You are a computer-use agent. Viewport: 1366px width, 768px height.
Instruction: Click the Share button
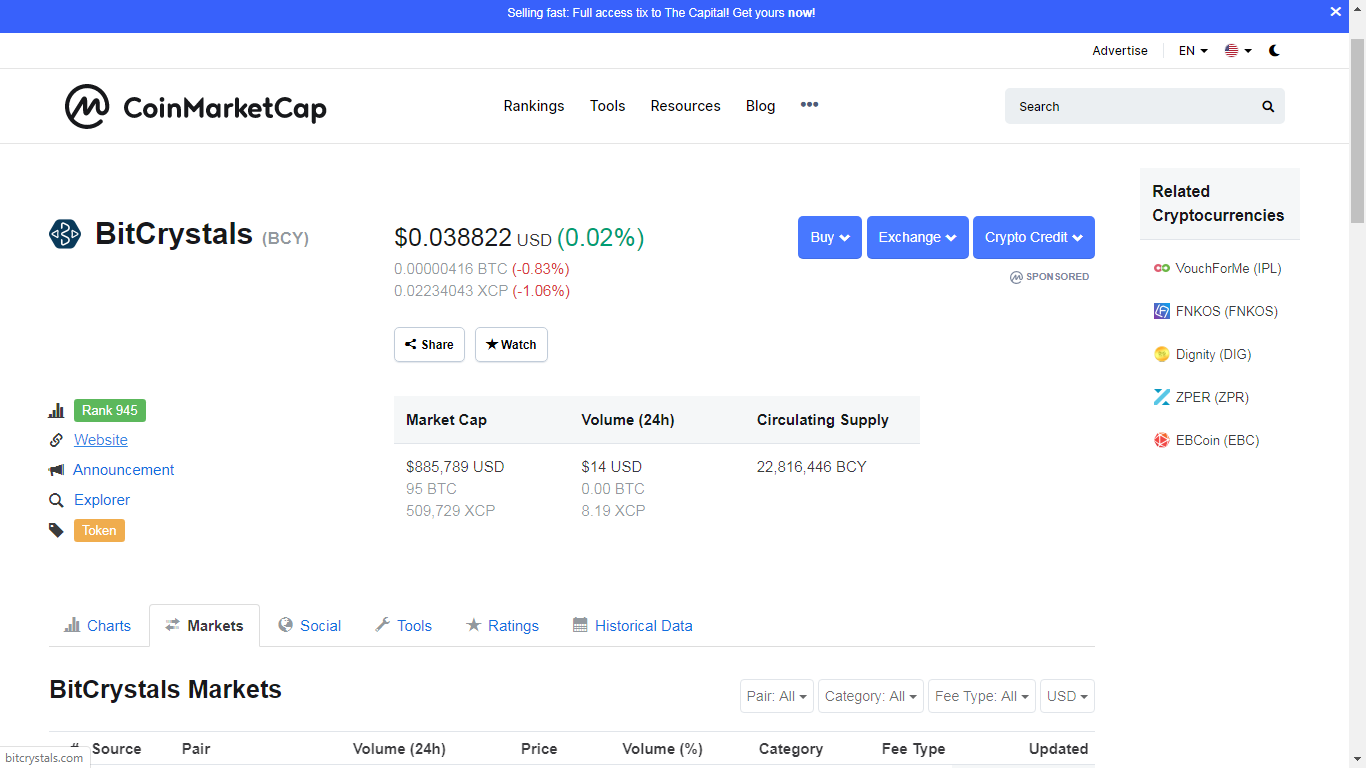click(x=429, y=344)
